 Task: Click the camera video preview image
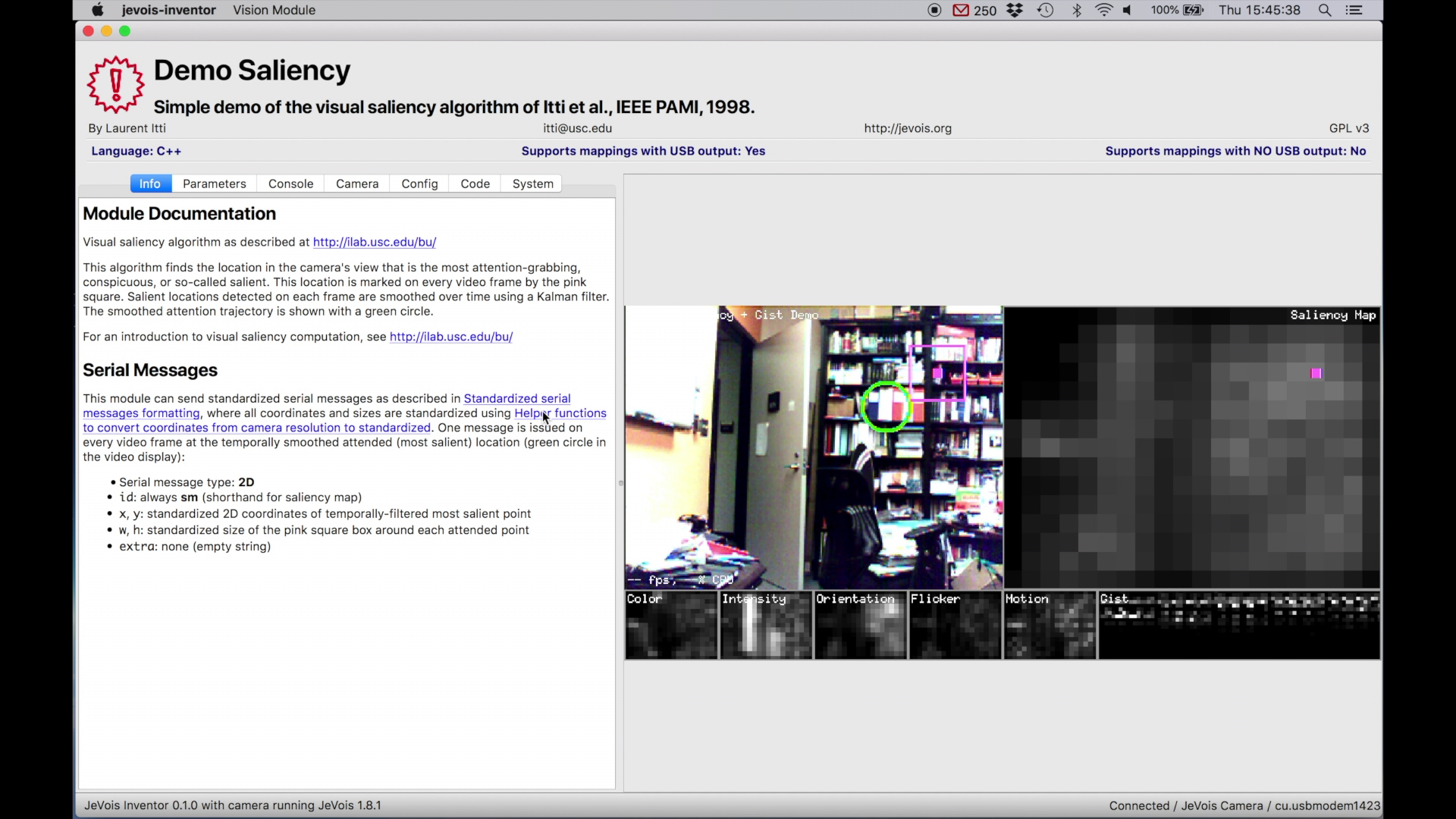(814, 447)
